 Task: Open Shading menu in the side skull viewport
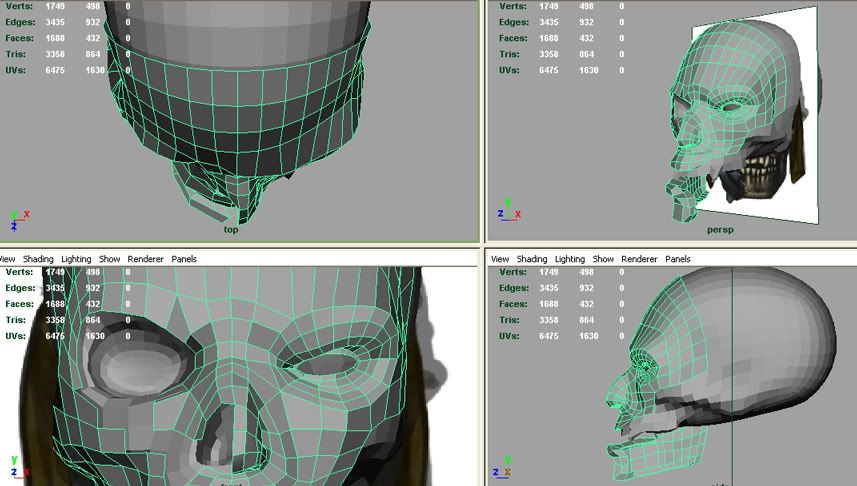tap(532, 259)
